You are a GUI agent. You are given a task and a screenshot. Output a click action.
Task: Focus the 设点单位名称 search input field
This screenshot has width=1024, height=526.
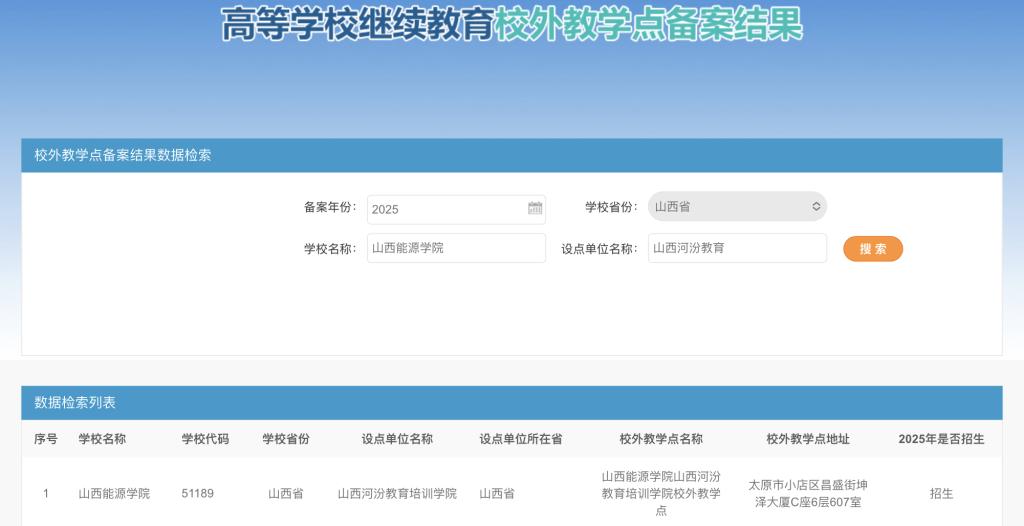[x=737, y=248]
